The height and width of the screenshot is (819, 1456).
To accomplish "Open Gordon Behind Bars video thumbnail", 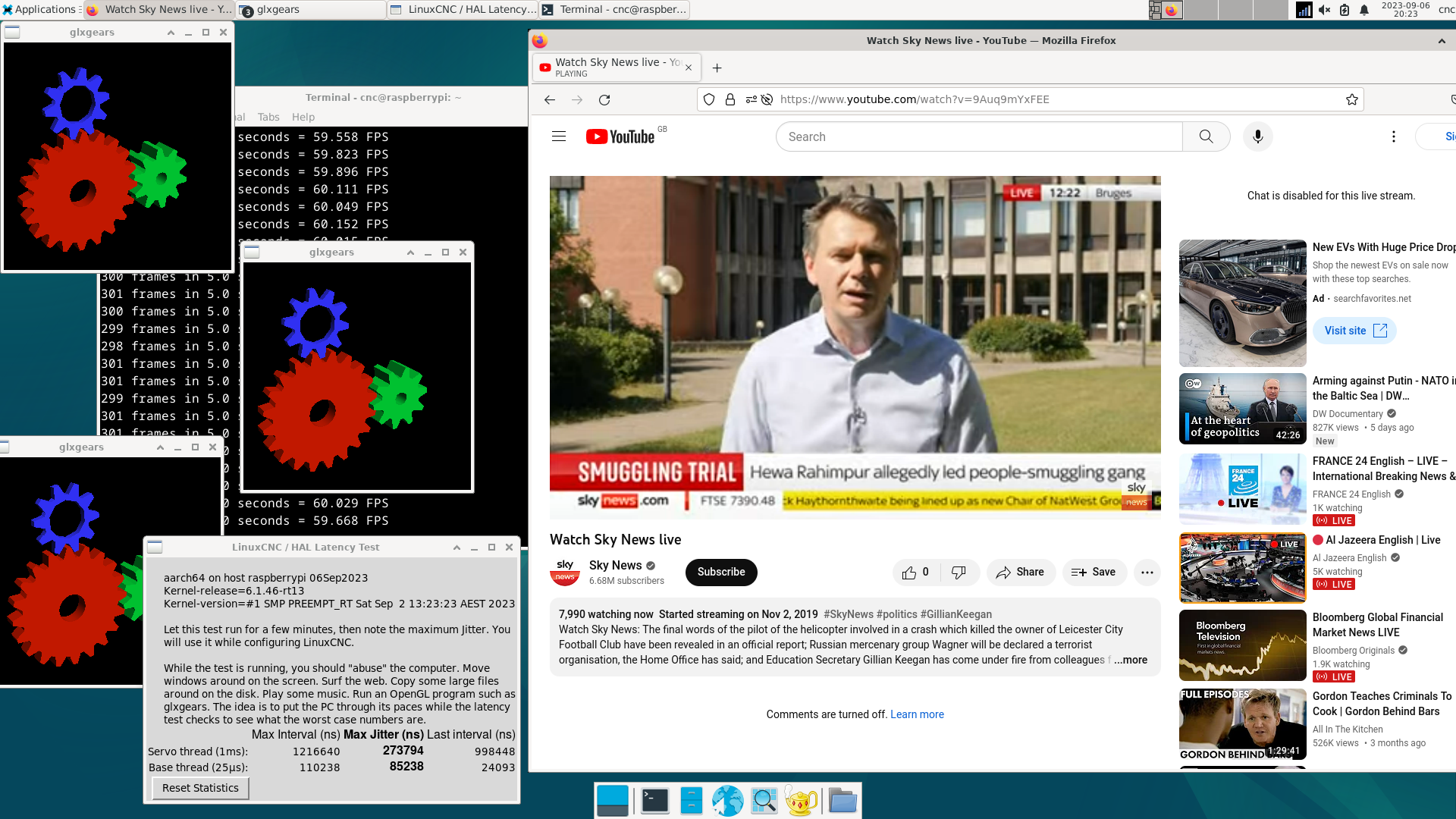I will click(1242, 724).
